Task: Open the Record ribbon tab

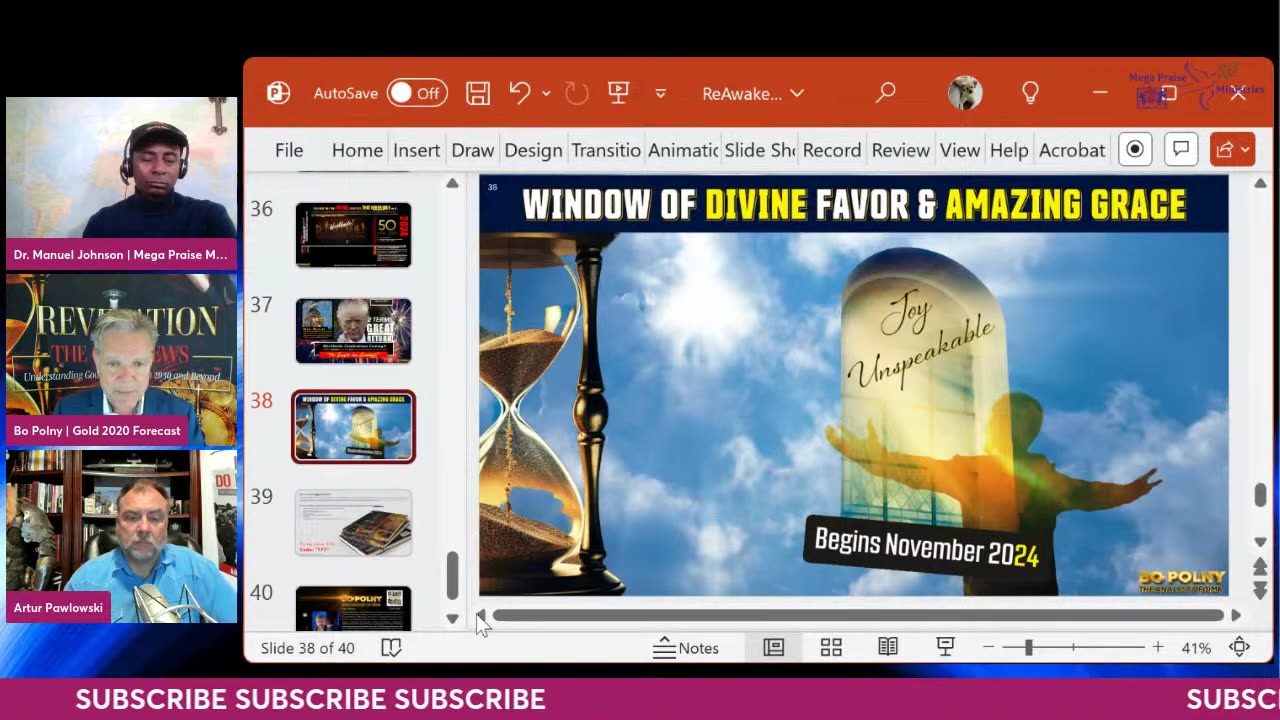Action: [x=831, y=150]
